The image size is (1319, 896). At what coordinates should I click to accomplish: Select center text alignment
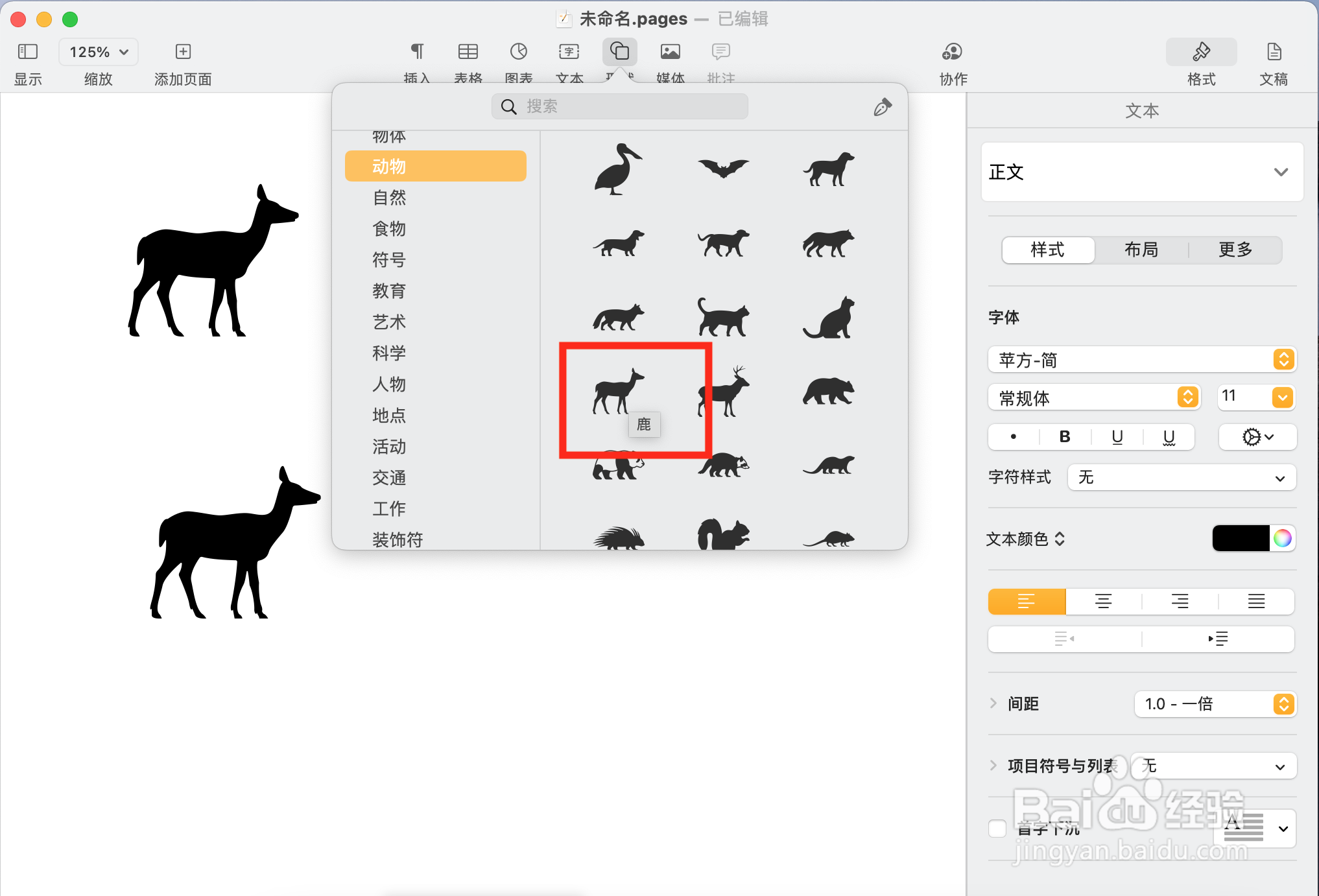1103,602
